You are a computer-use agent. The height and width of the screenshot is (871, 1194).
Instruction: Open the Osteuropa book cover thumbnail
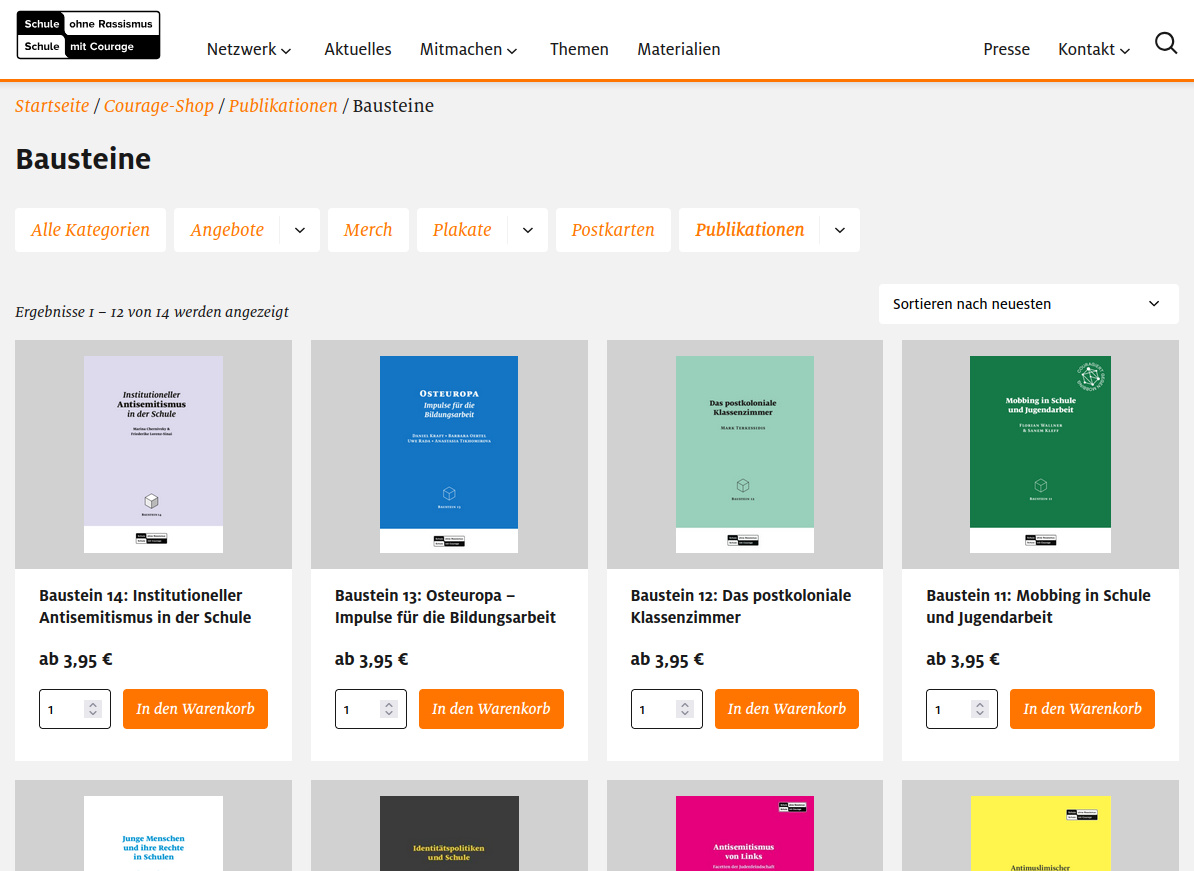(x=449, y=454)
